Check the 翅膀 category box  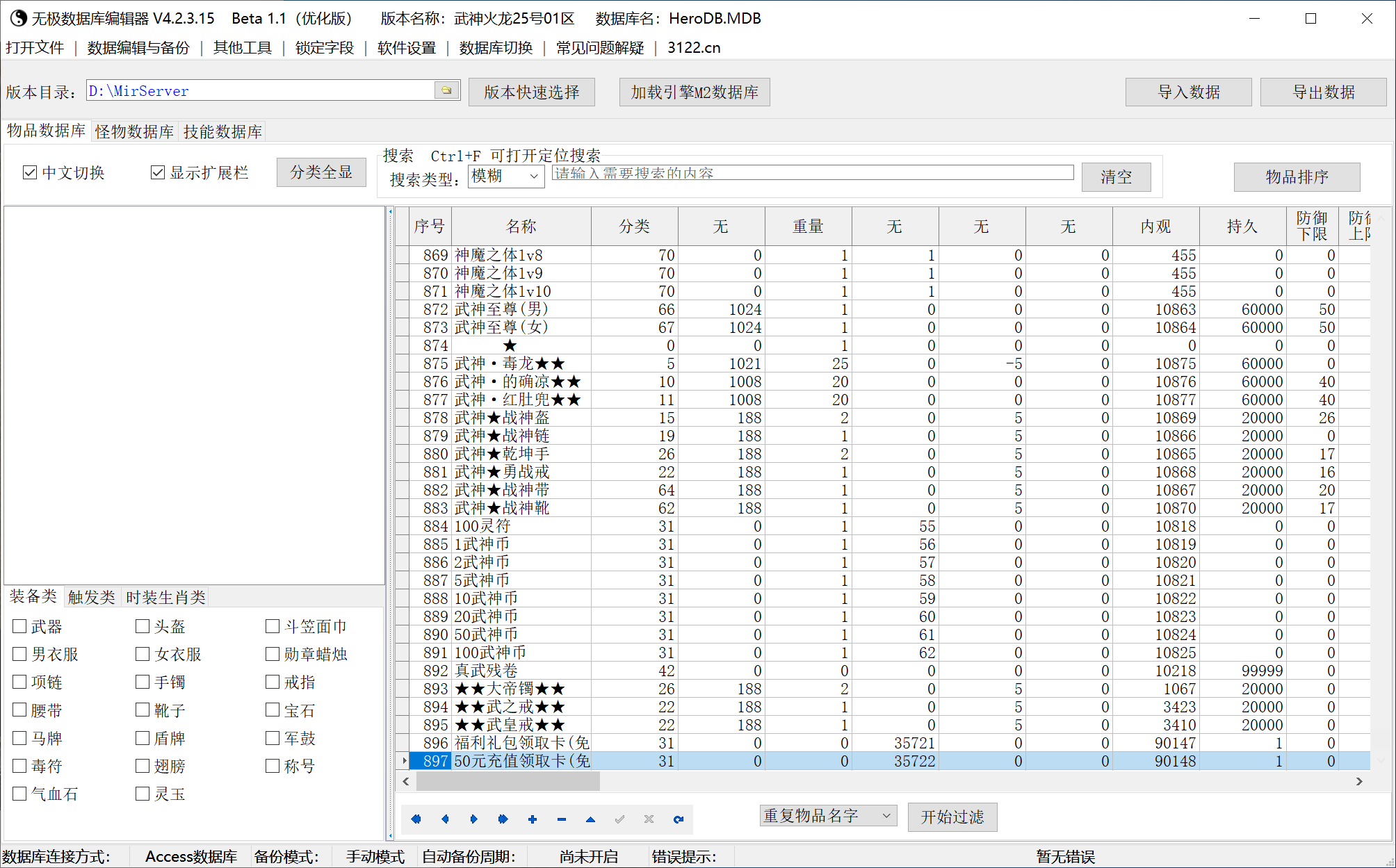(143, 766)
